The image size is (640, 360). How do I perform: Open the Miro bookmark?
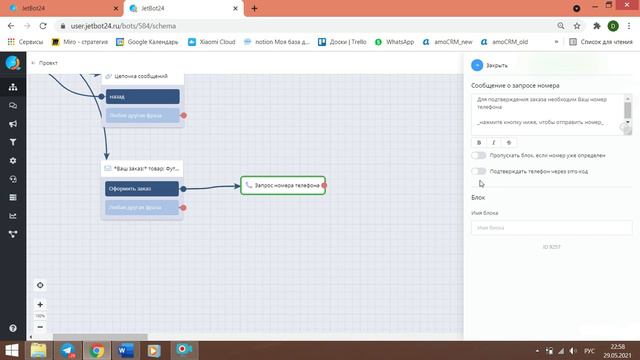pos(80,42)
